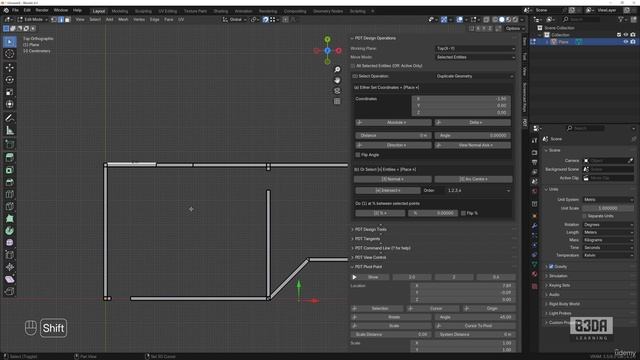Screen dimensions: 640x360
Task: Select the Select Box tool
Action: pos(9,42)
